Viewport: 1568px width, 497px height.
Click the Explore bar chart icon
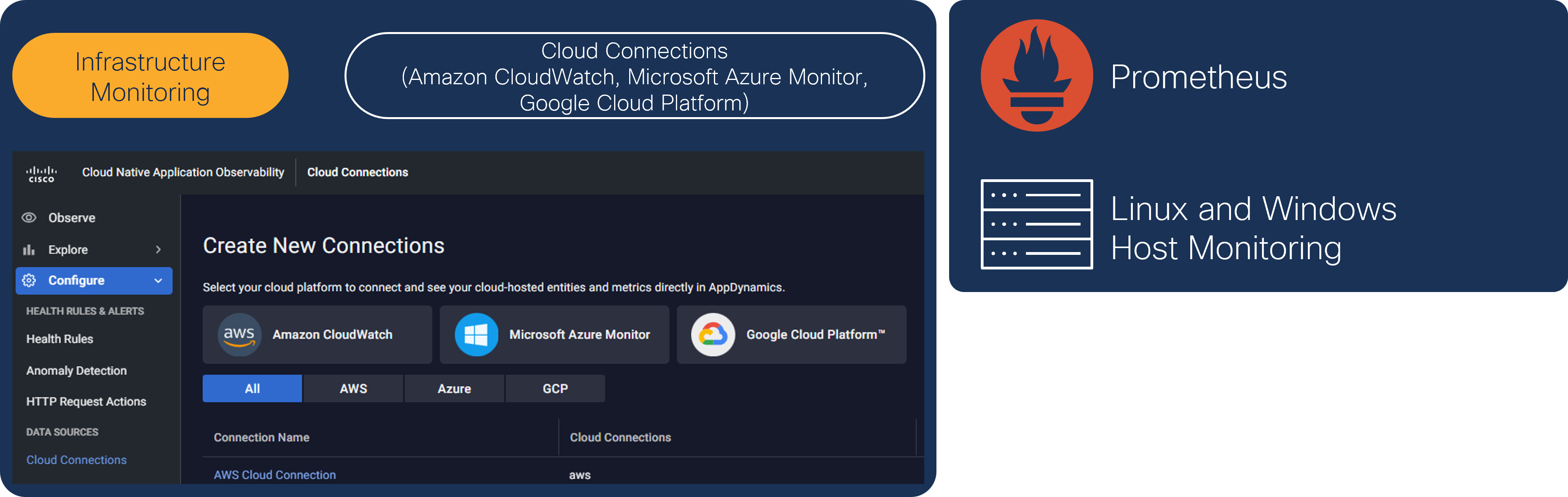29,250
